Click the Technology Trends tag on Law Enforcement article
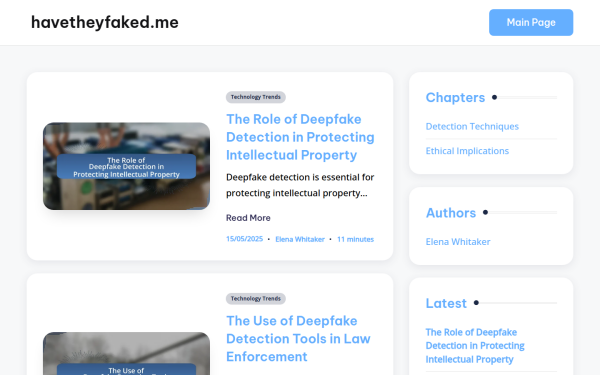 [x=256, y=298]
